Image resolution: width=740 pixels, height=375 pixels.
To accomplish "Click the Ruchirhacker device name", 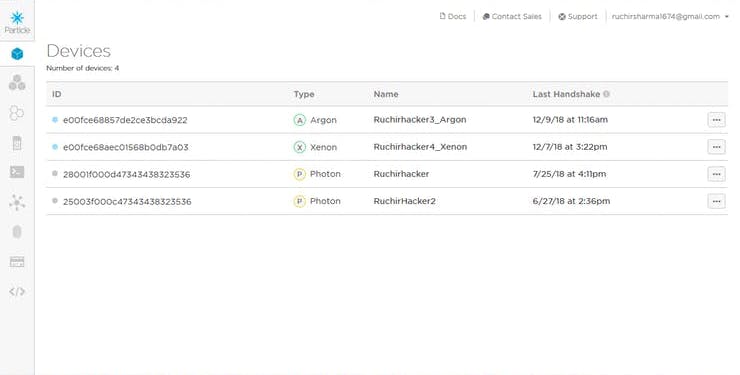I will 402,174.
